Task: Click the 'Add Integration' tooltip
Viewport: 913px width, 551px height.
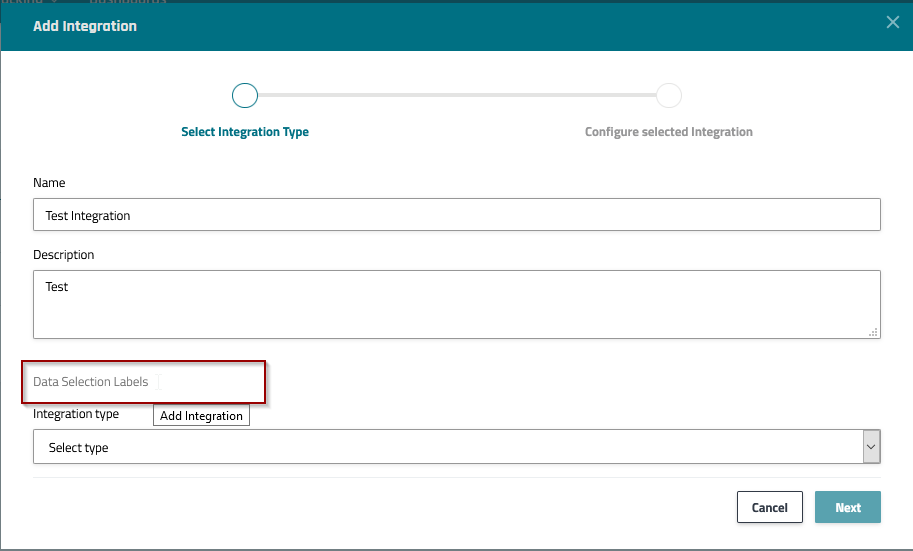Action: tap(201, 416)
